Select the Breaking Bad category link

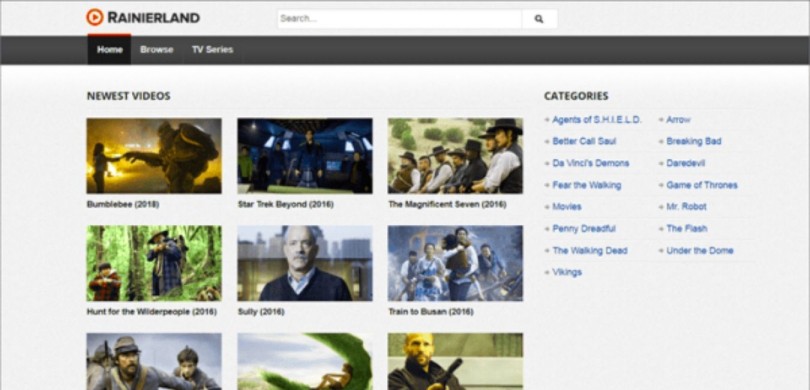click(x=694, y=141)
